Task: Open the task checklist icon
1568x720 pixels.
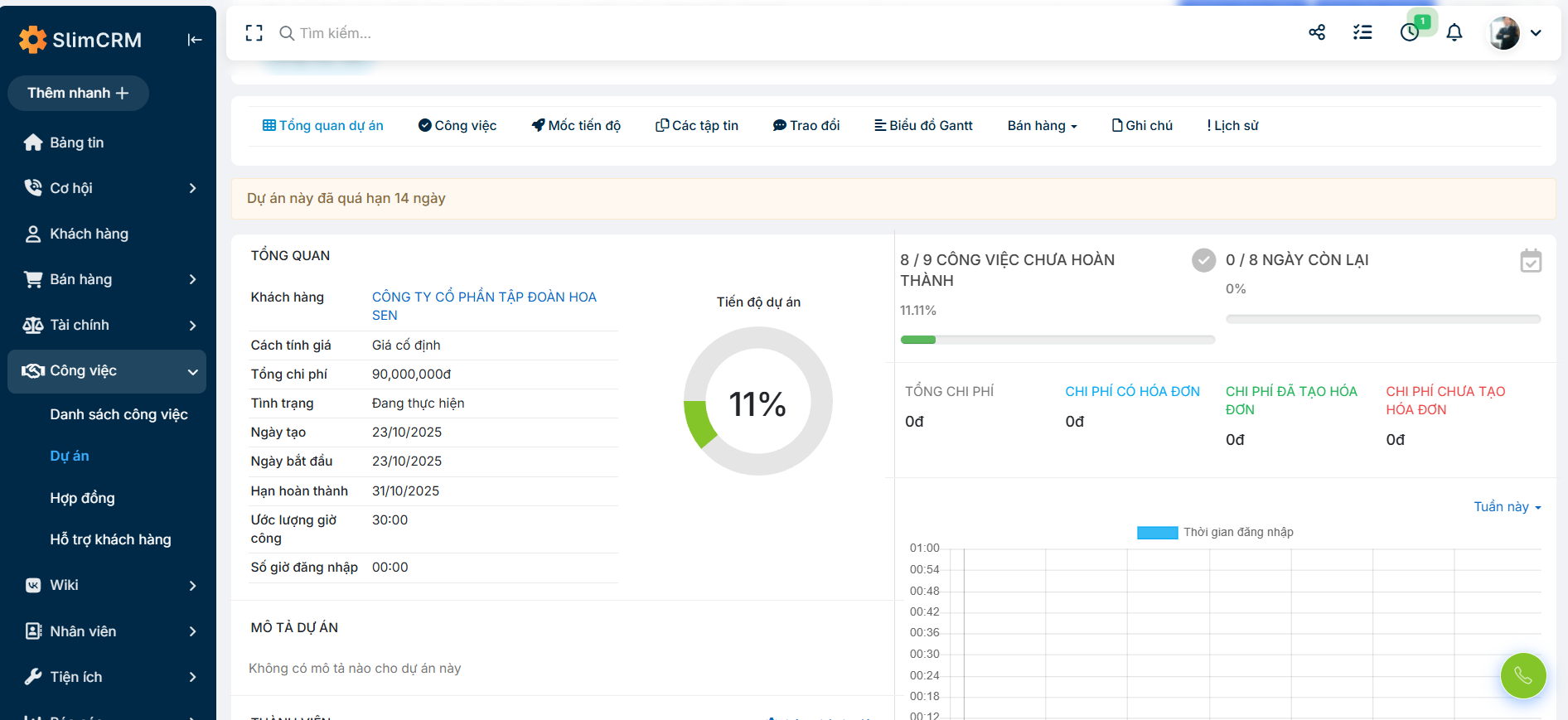Action: click(1362, 32)
